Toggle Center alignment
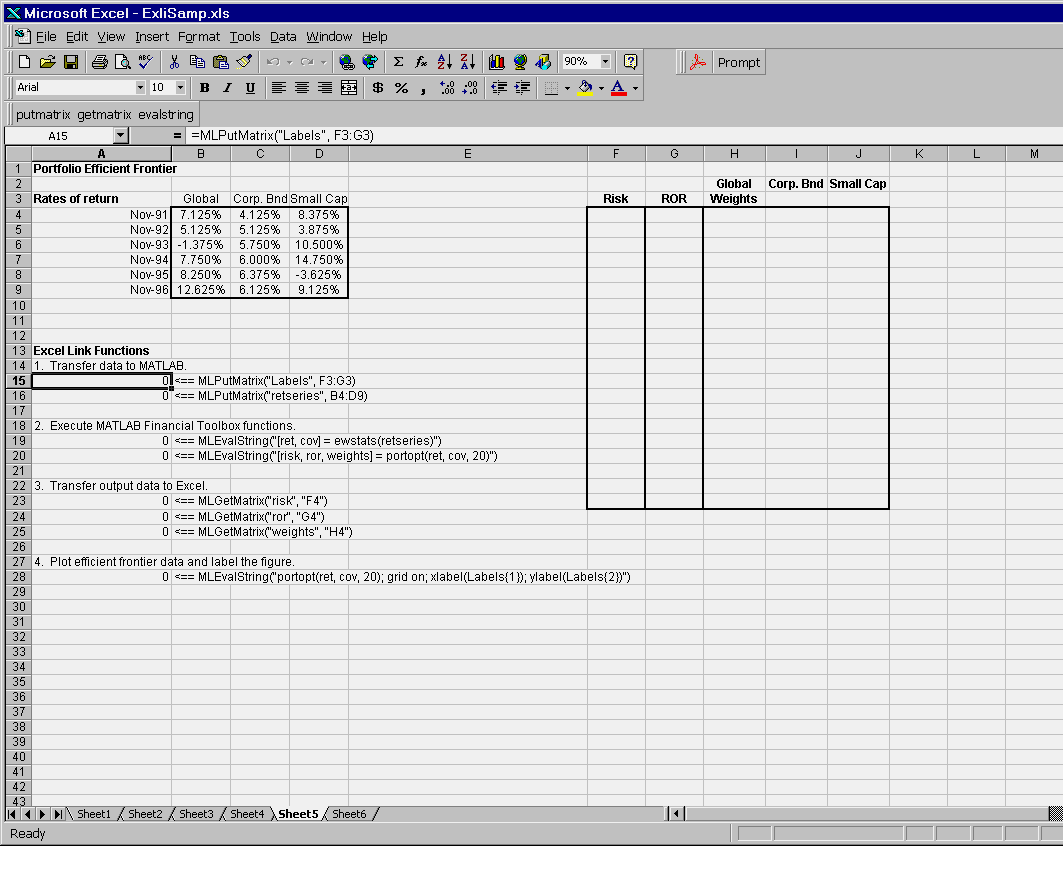Image resolution: width=1064 pixels, height=872 pixels. coord(302,88)
